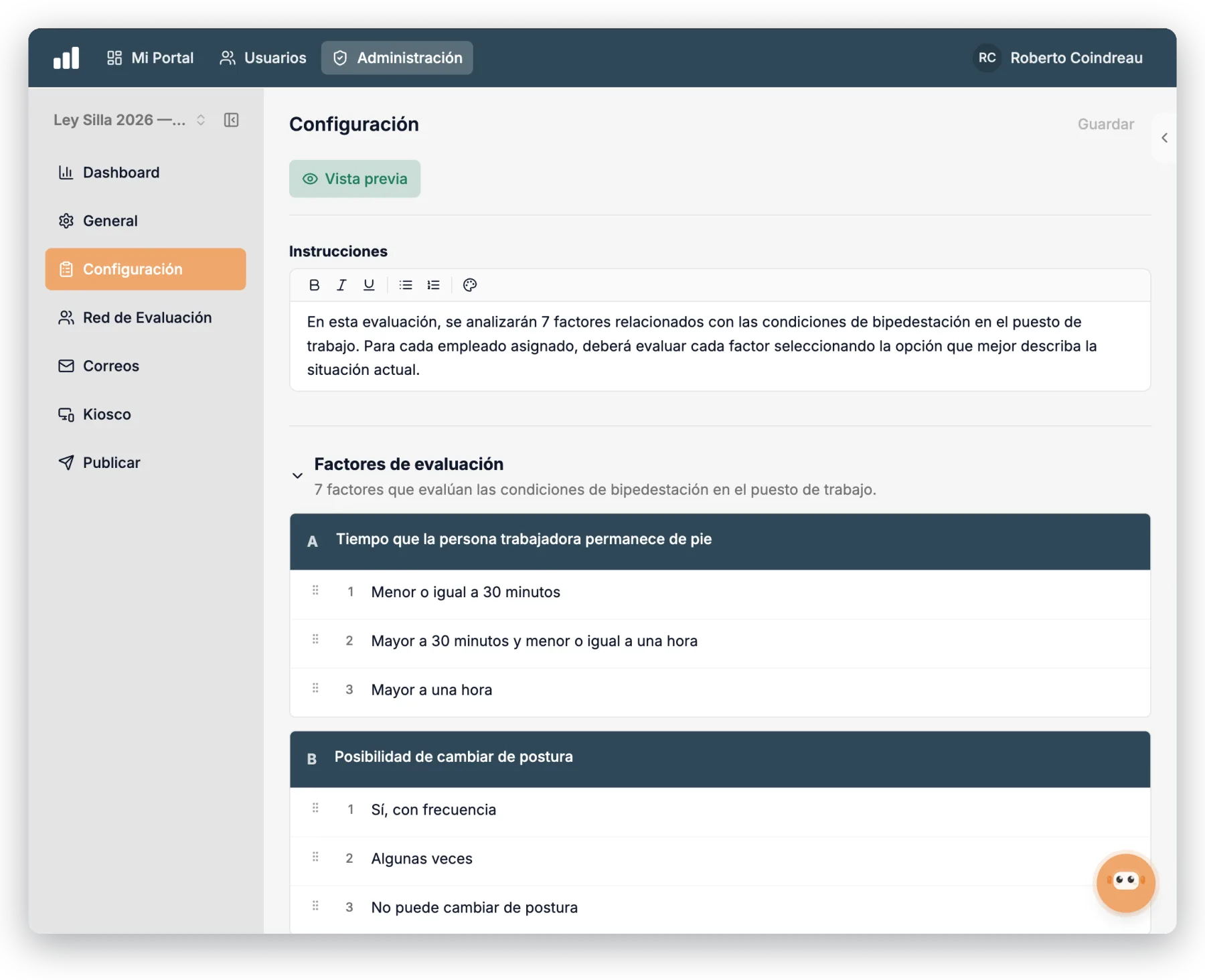This screenshot has width=1205, height=980.
Task: Select option Algunas veces
Action: point(720,861)
